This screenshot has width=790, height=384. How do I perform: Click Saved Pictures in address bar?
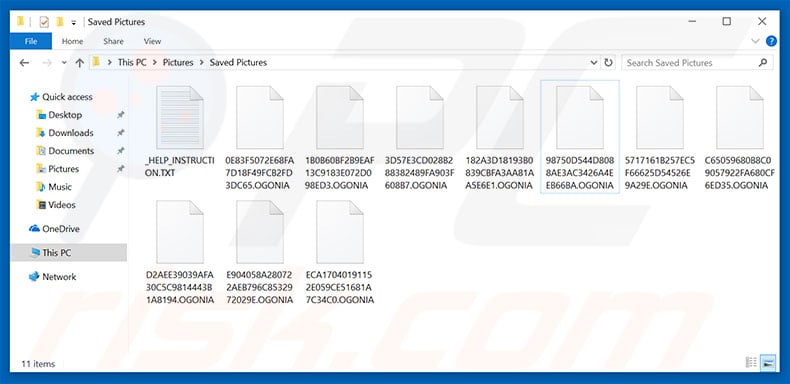pyautogui.click(x=238, y=62)
